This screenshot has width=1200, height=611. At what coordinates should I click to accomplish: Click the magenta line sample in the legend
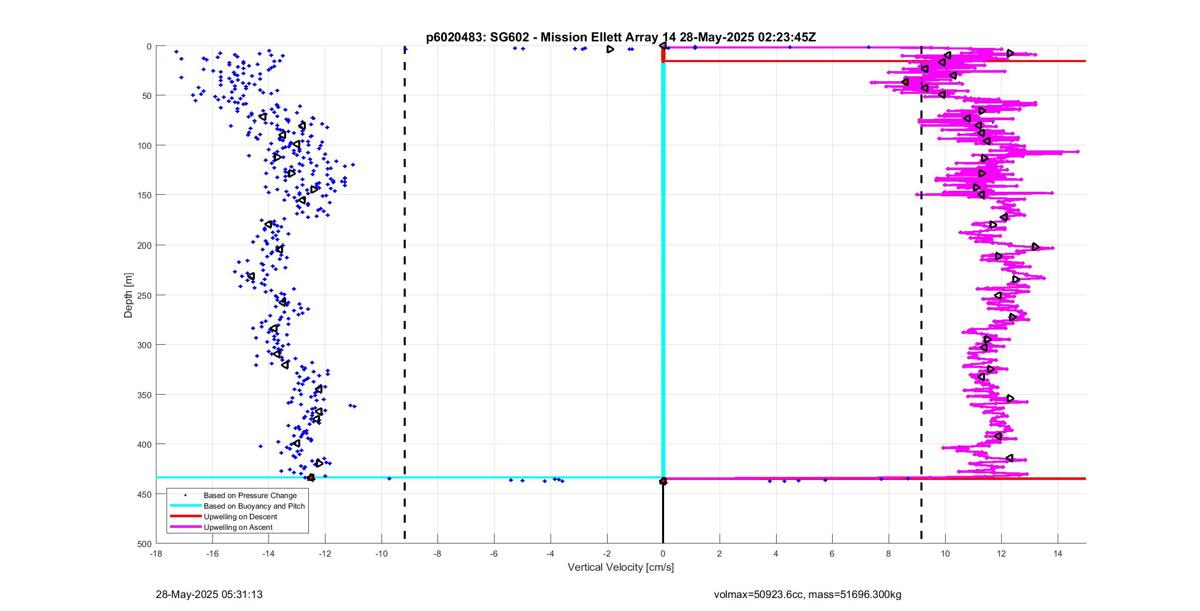coord(185,527)
